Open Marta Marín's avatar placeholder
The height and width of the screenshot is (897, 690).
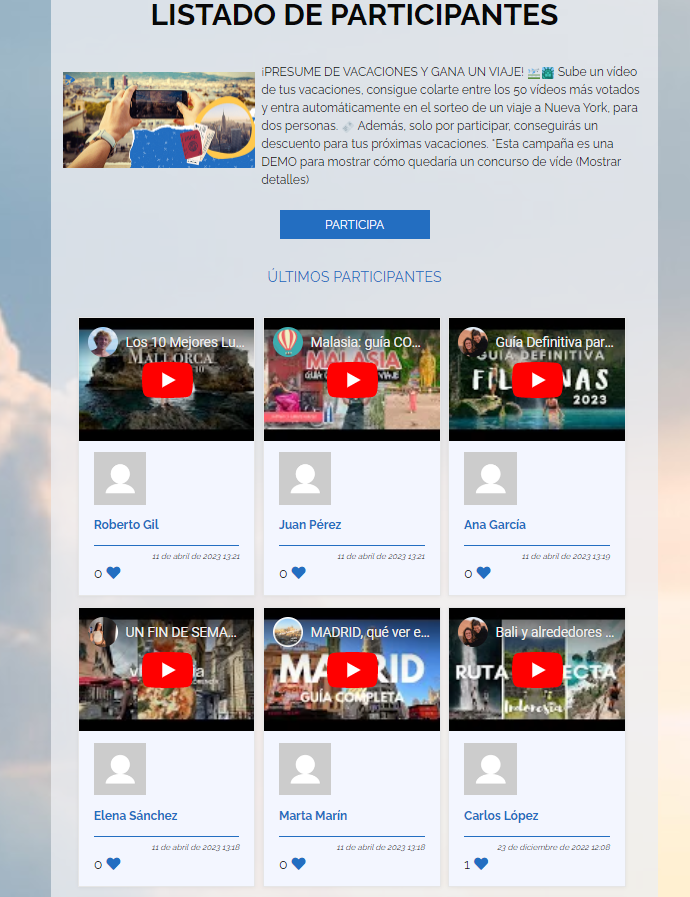[x=305, y=769]
